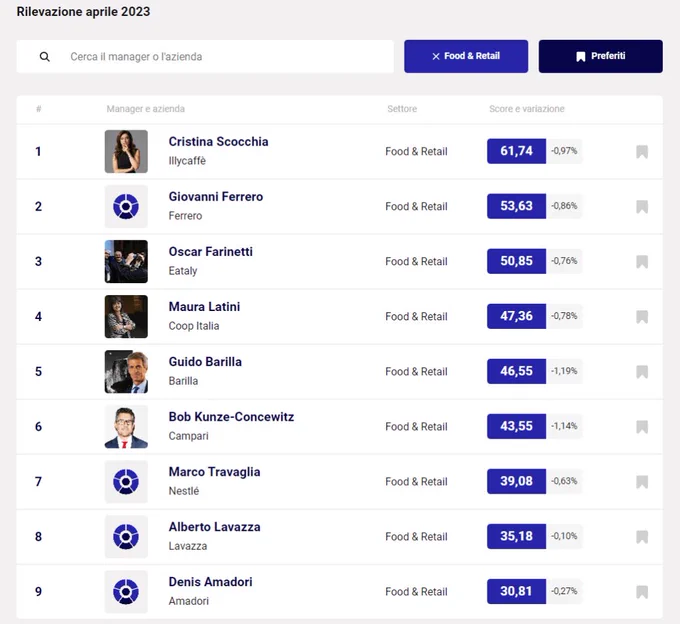Click the -1,19% variation value
This screenshot has height=624, width=680.
click(x=564, y=371)
